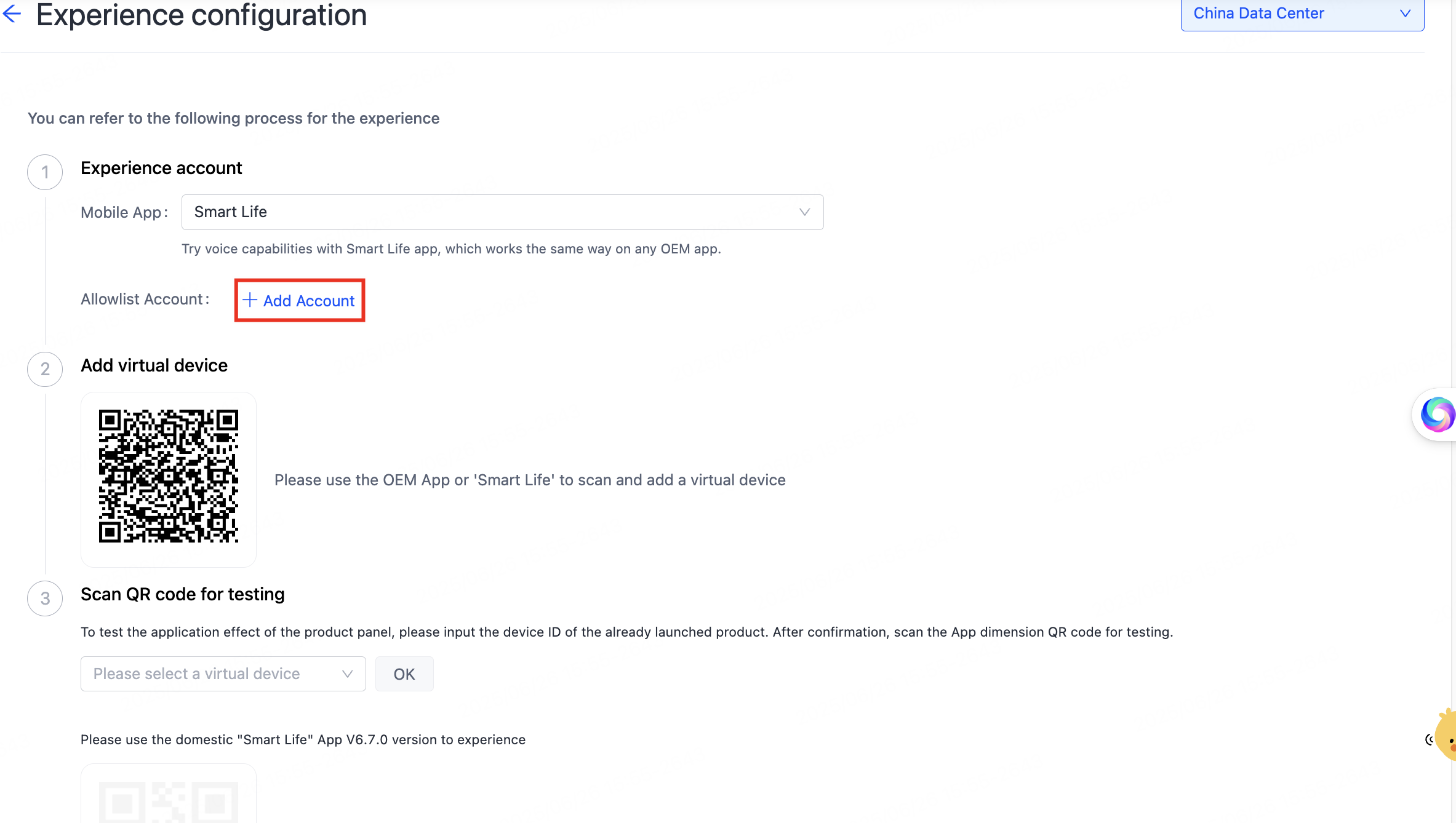
Task: Click the yellow chick mascot helper
Action: coord(1446,735)
